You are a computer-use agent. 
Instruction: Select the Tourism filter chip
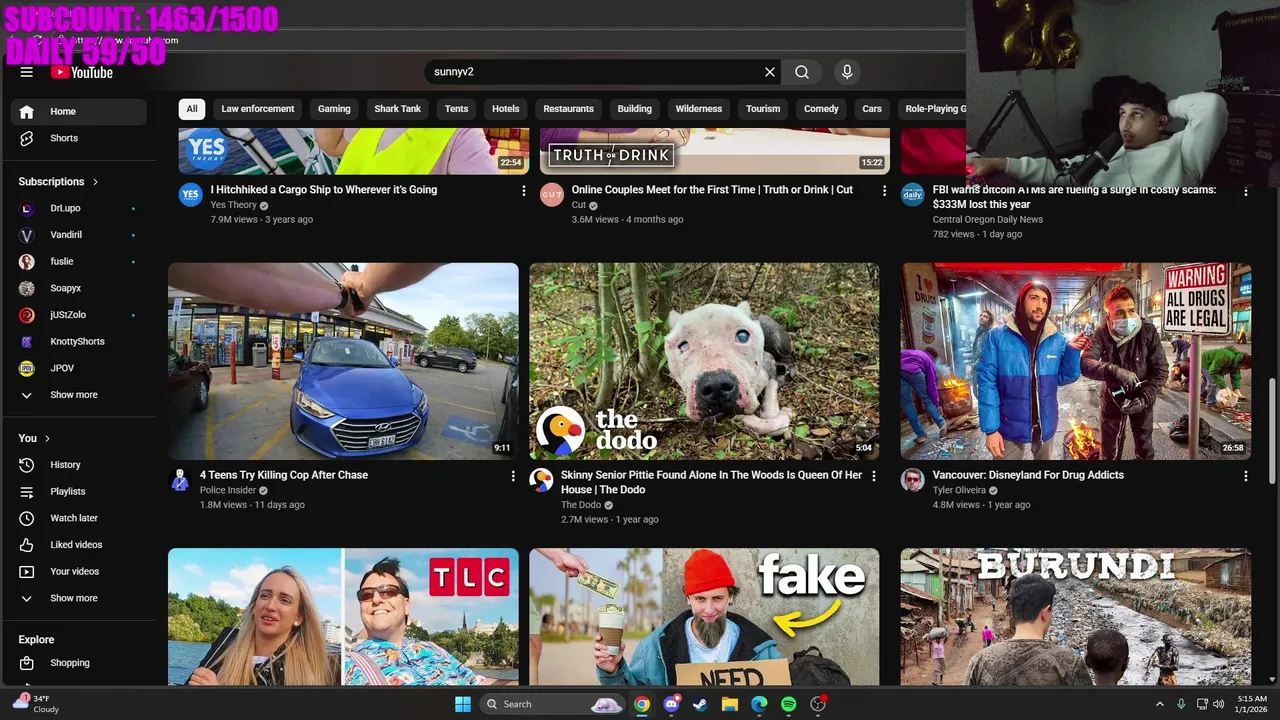[763, 109]
